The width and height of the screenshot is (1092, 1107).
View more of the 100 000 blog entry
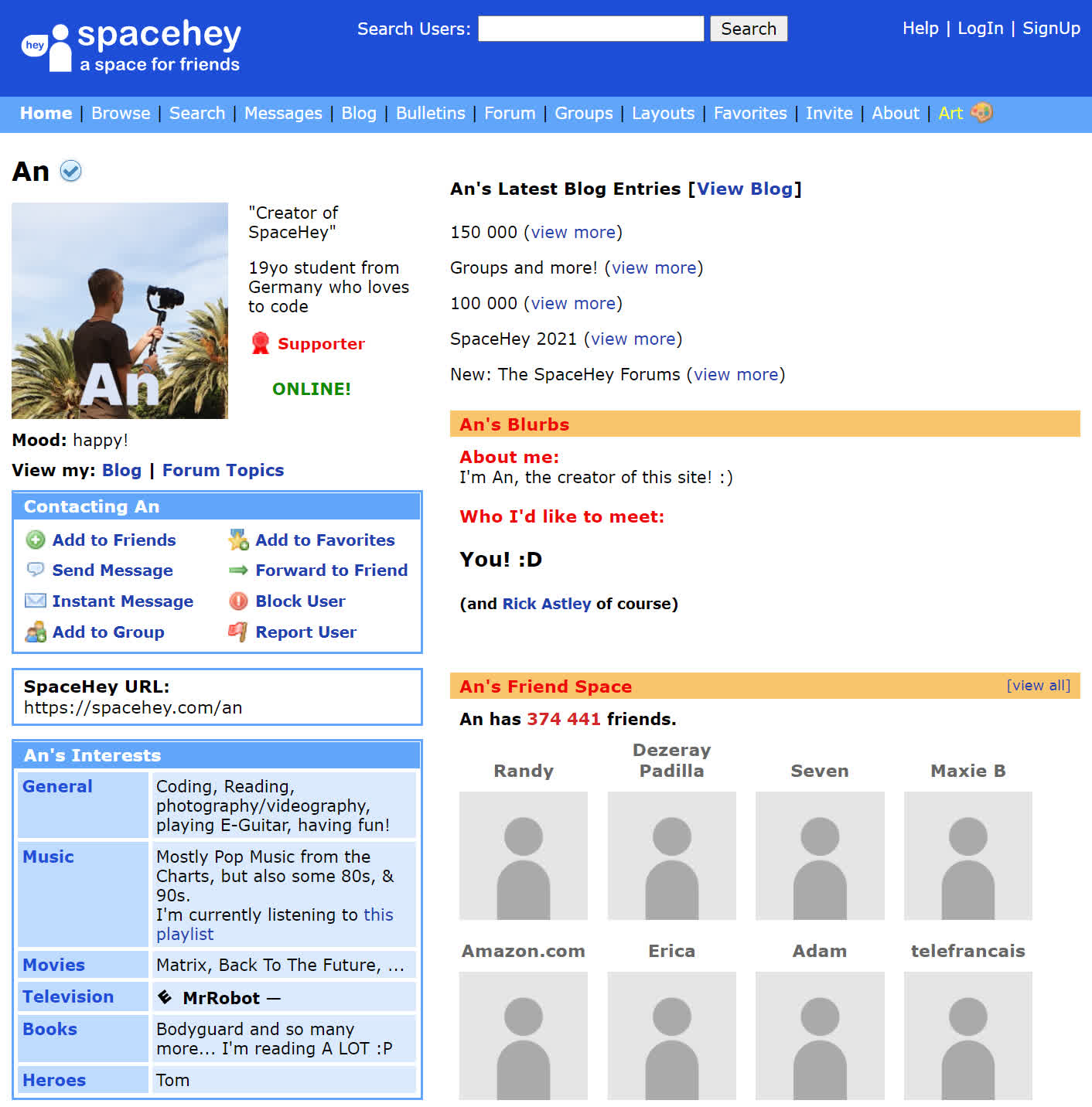tap(573, 303)
